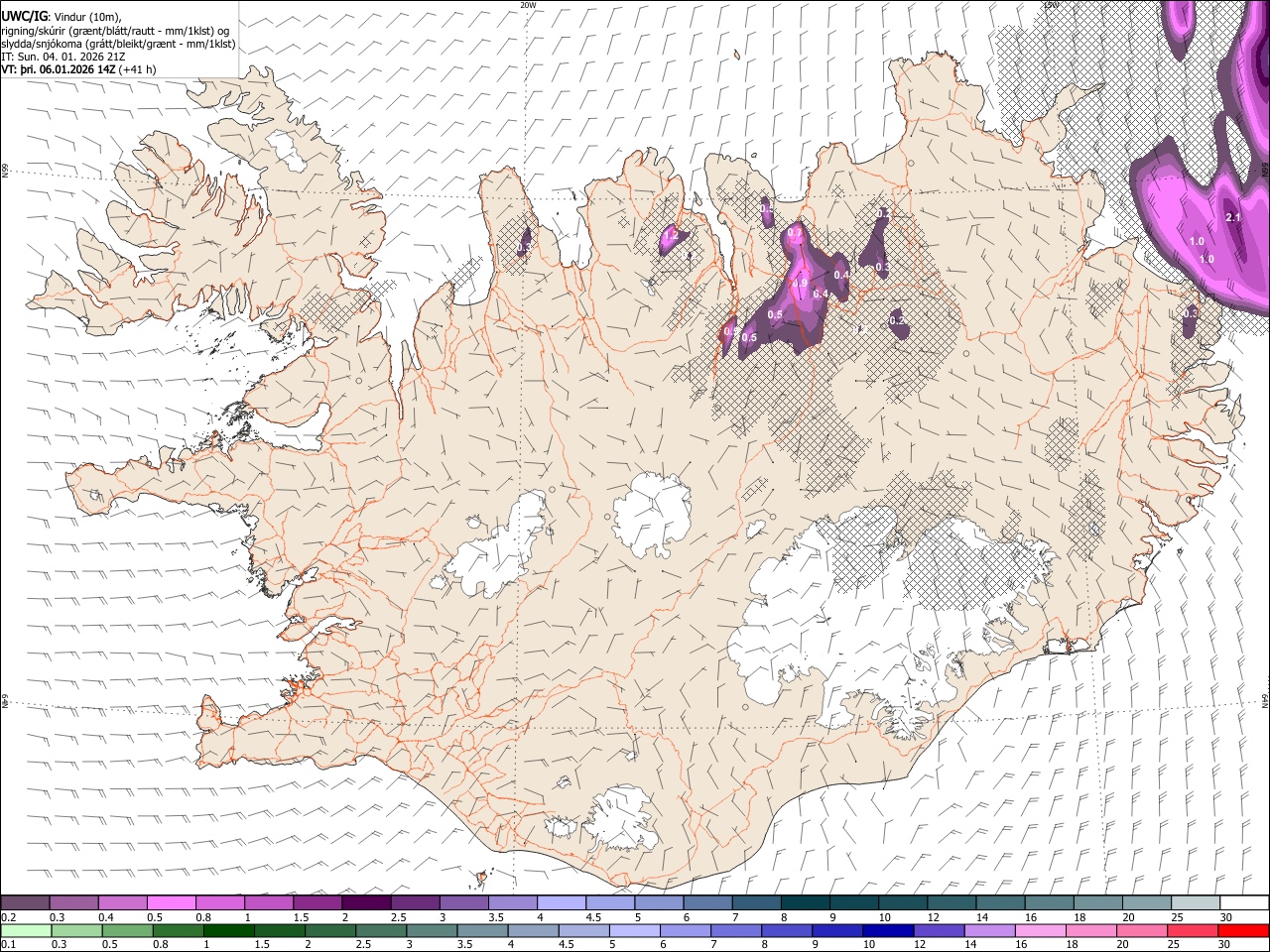Choose the dark teal swatch starting at 8
This screenshot has width=1270, height=952.
click(x=805, y=902)
